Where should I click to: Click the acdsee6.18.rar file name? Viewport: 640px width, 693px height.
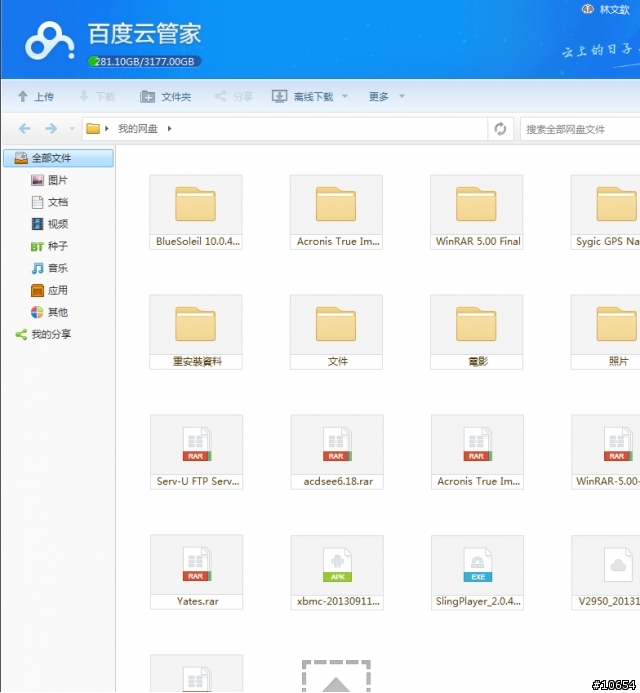point(338,481)
